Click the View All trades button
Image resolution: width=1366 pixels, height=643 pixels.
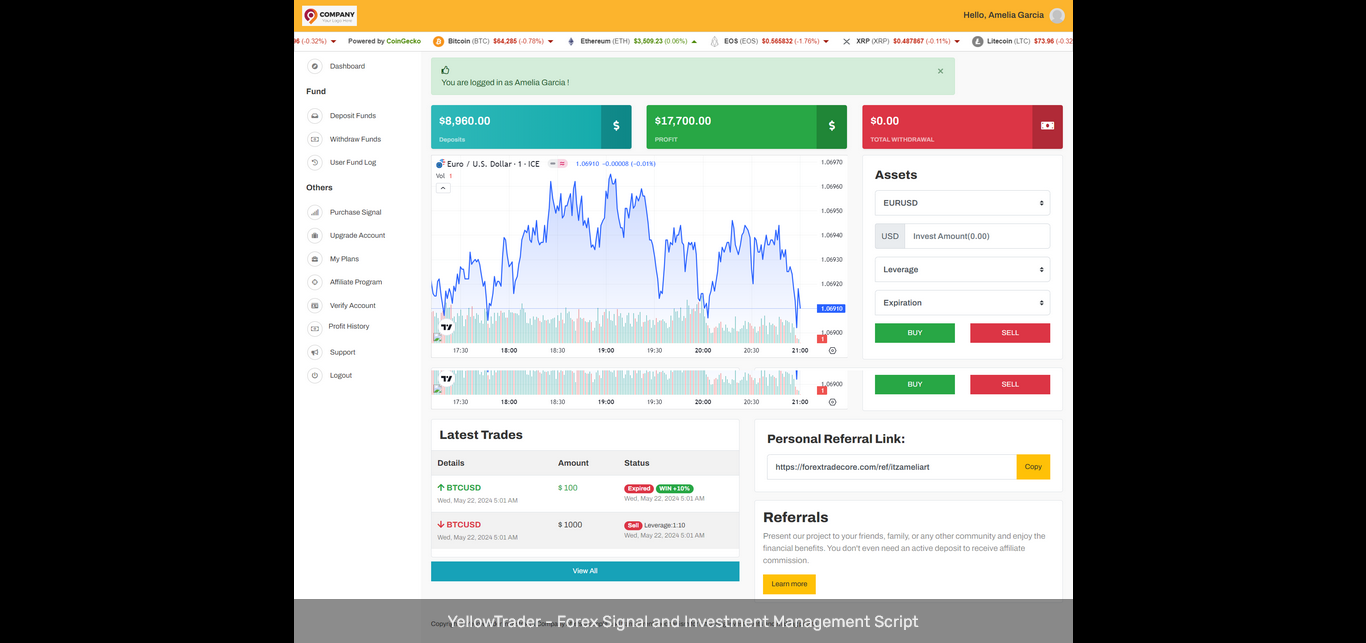pyautogui.click(x=585, y=571)
